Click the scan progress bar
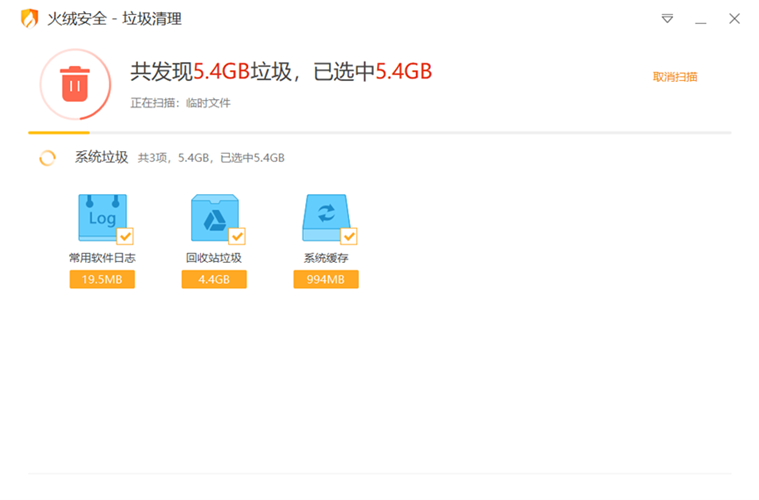This screenshot has height=500, width=759. click(x=380, y=132)
